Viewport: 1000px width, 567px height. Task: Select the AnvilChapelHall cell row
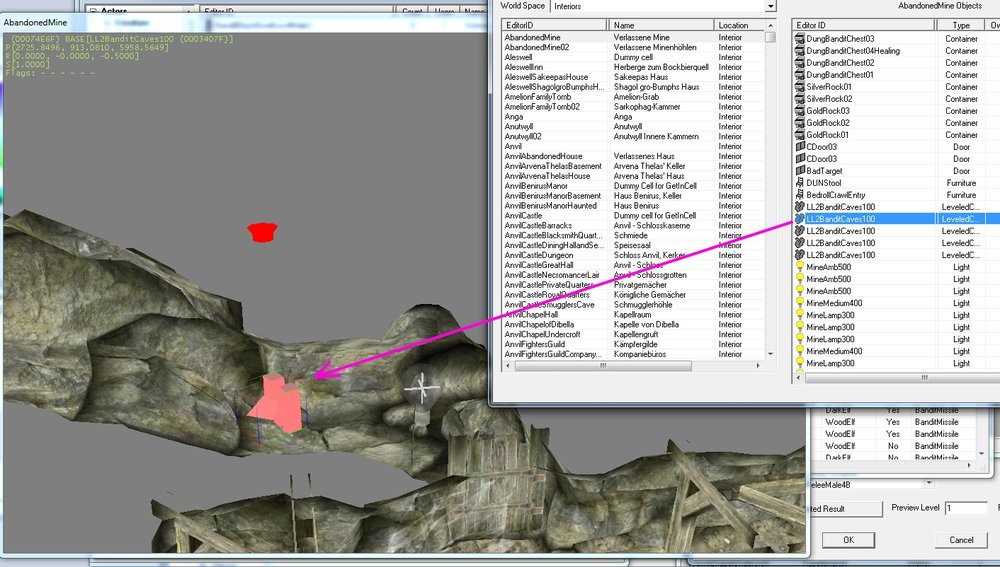(633, 314)
